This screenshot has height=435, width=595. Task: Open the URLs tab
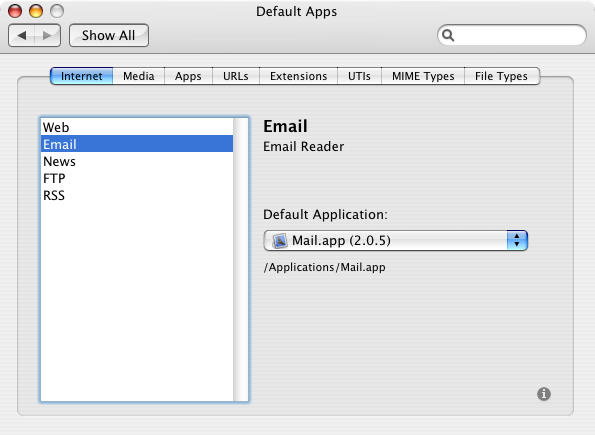236,76
